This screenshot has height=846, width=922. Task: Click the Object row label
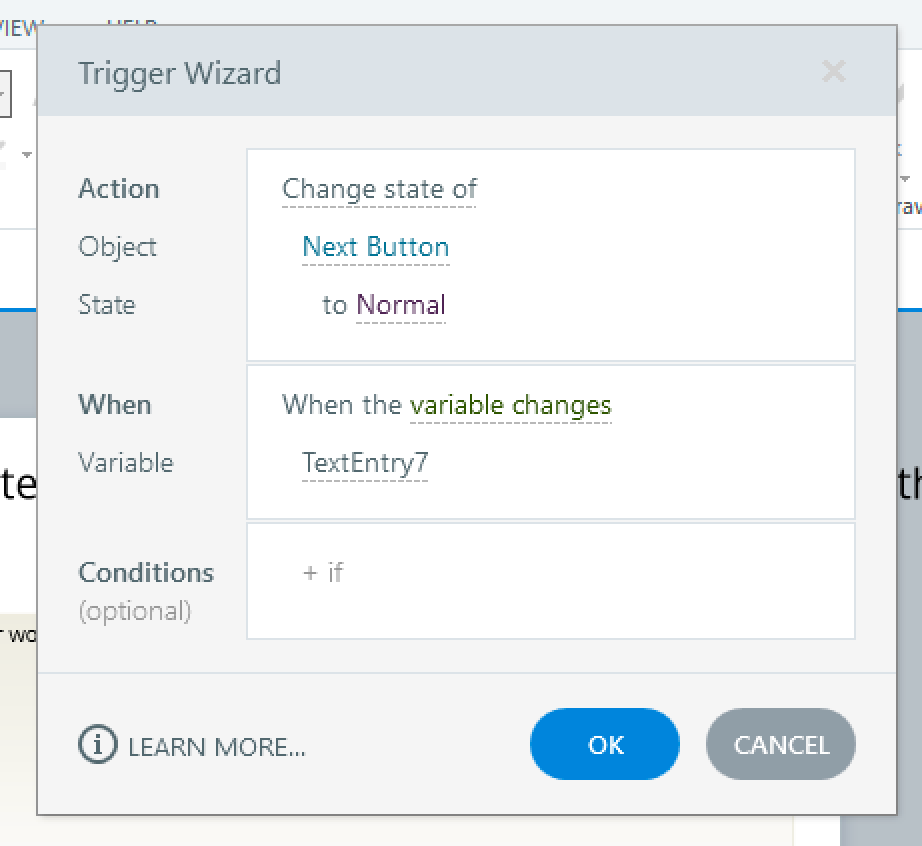[x=118, y=247]
